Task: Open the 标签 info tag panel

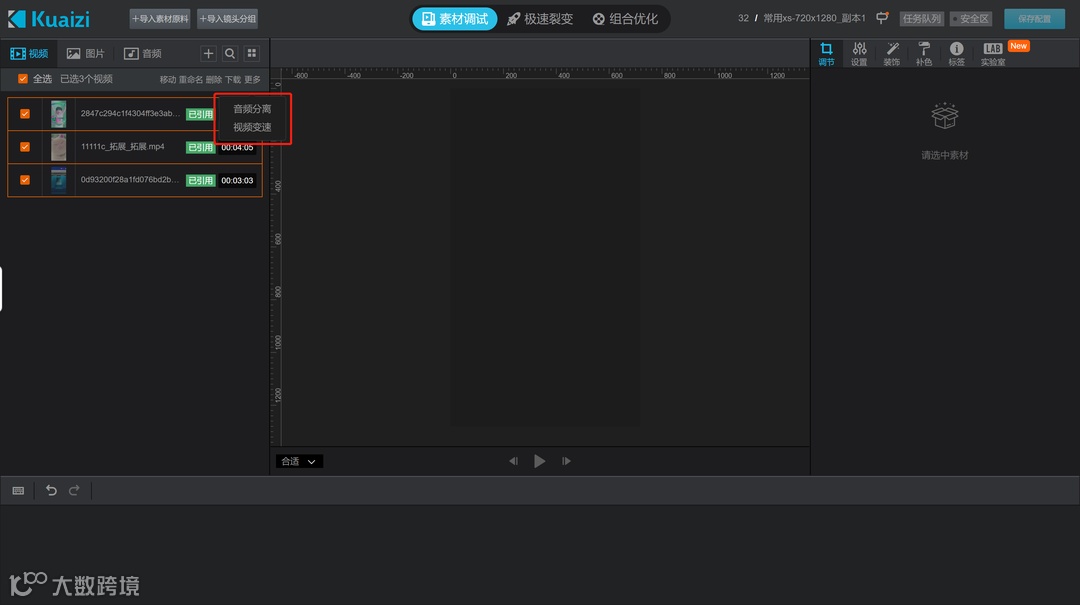Action: [x=957, y=53]
